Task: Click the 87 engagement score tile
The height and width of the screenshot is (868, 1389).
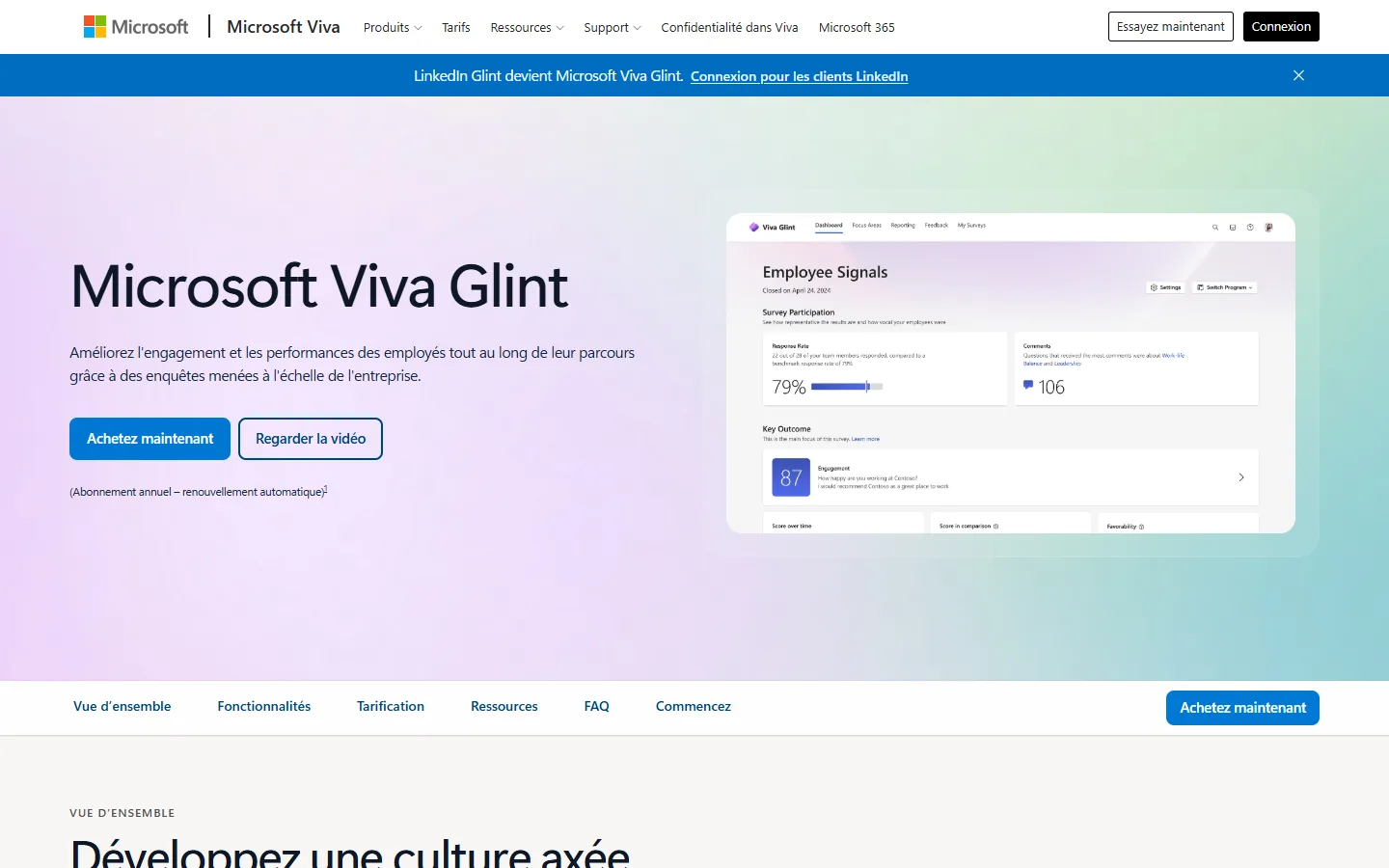Action: coord(791,477)
